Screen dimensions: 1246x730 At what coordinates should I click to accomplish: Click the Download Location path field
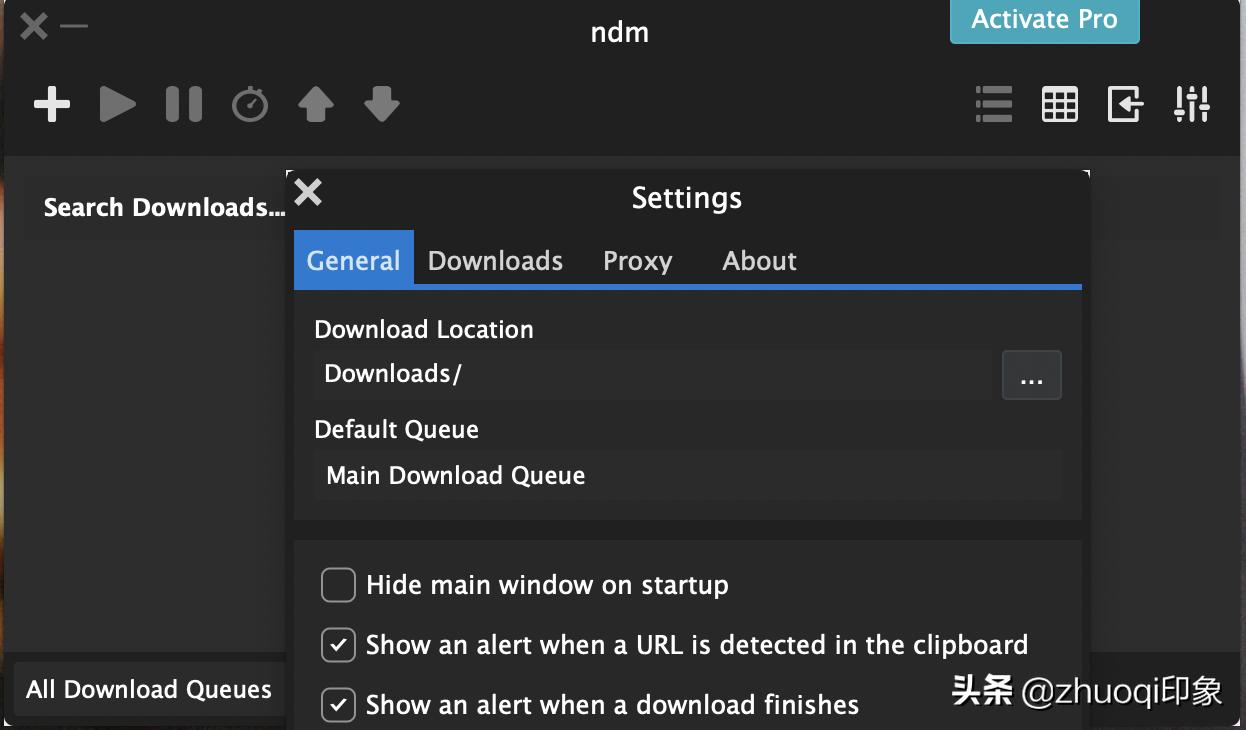coord(653,375)
